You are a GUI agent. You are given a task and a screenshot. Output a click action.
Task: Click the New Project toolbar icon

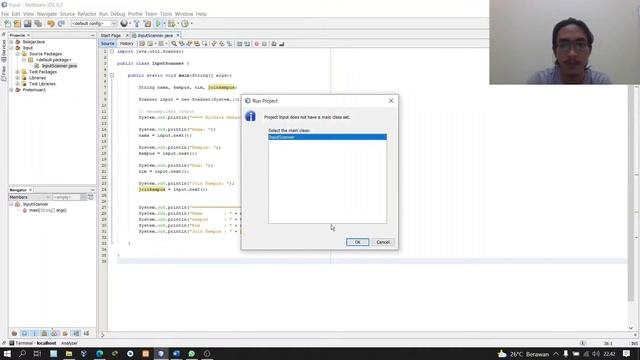coord(18,24)
